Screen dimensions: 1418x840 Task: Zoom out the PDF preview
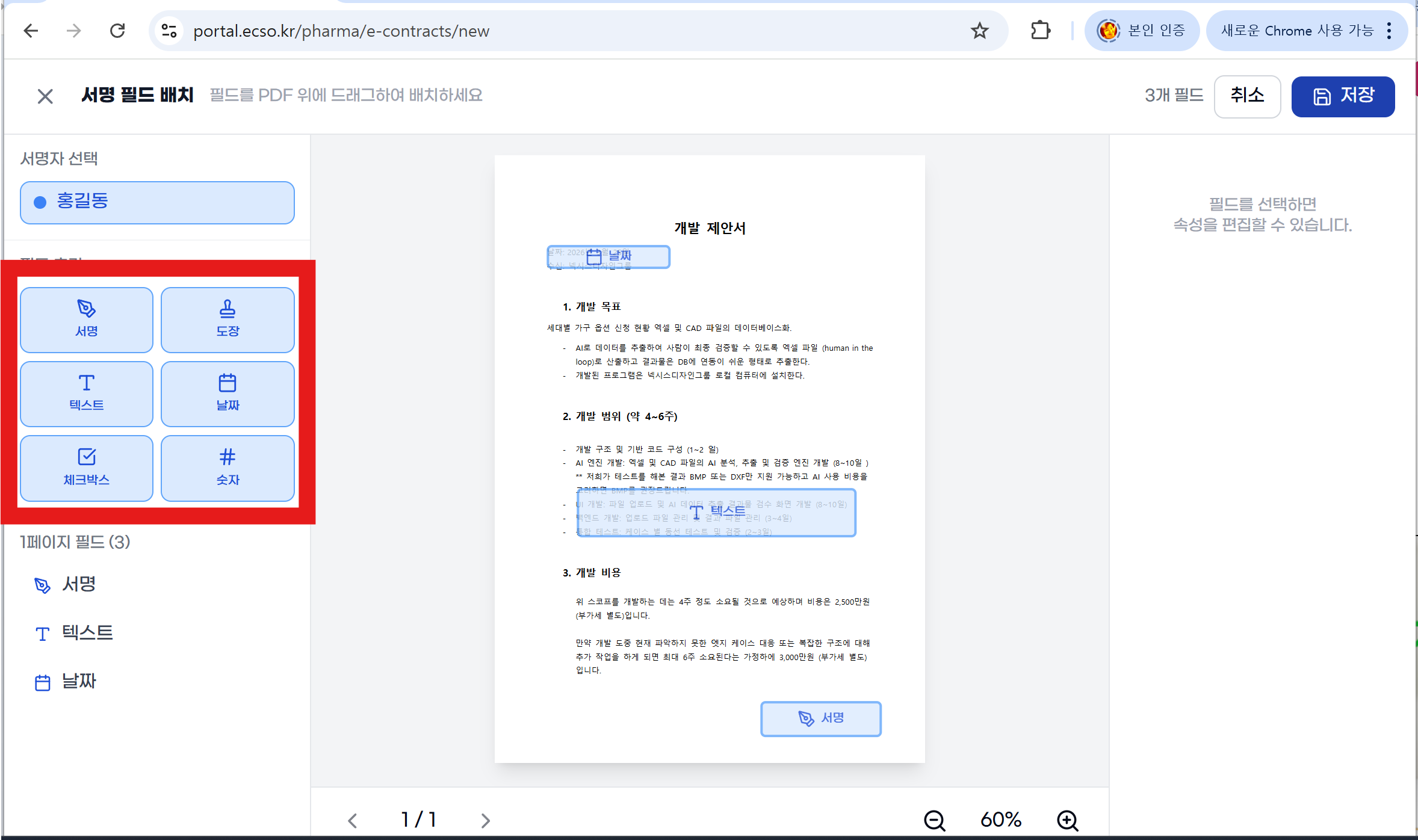point(934,820)
